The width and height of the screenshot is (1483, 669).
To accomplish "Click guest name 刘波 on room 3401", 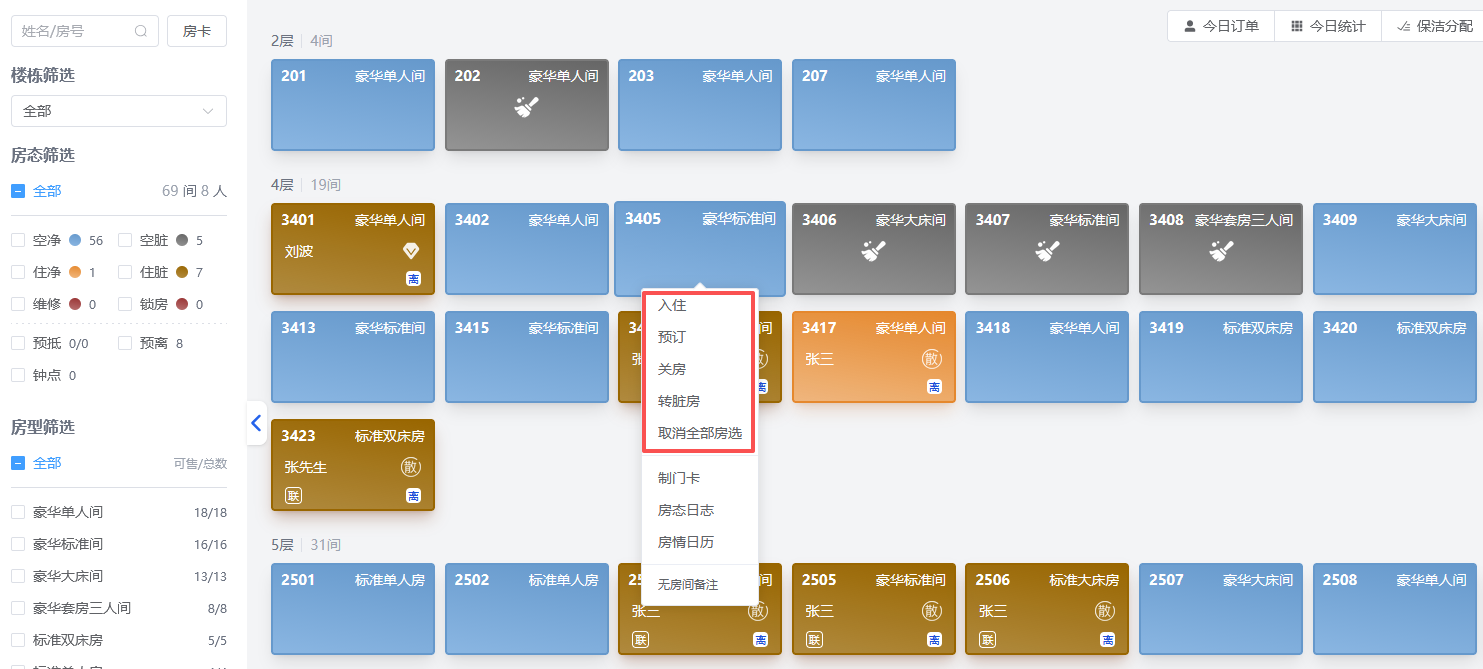I will coord(299,251).
